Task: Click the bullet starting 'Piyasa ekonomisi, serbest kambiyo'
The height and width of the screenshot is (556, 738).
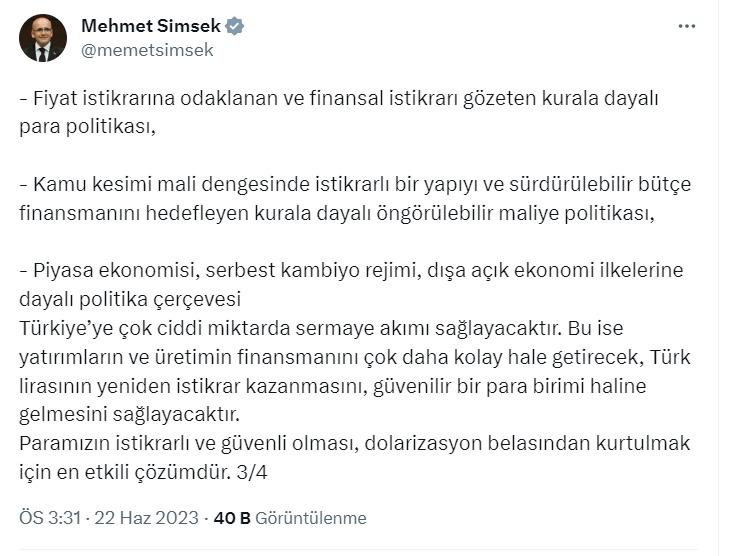Action: pyautogui.click(x=351, y=284)
